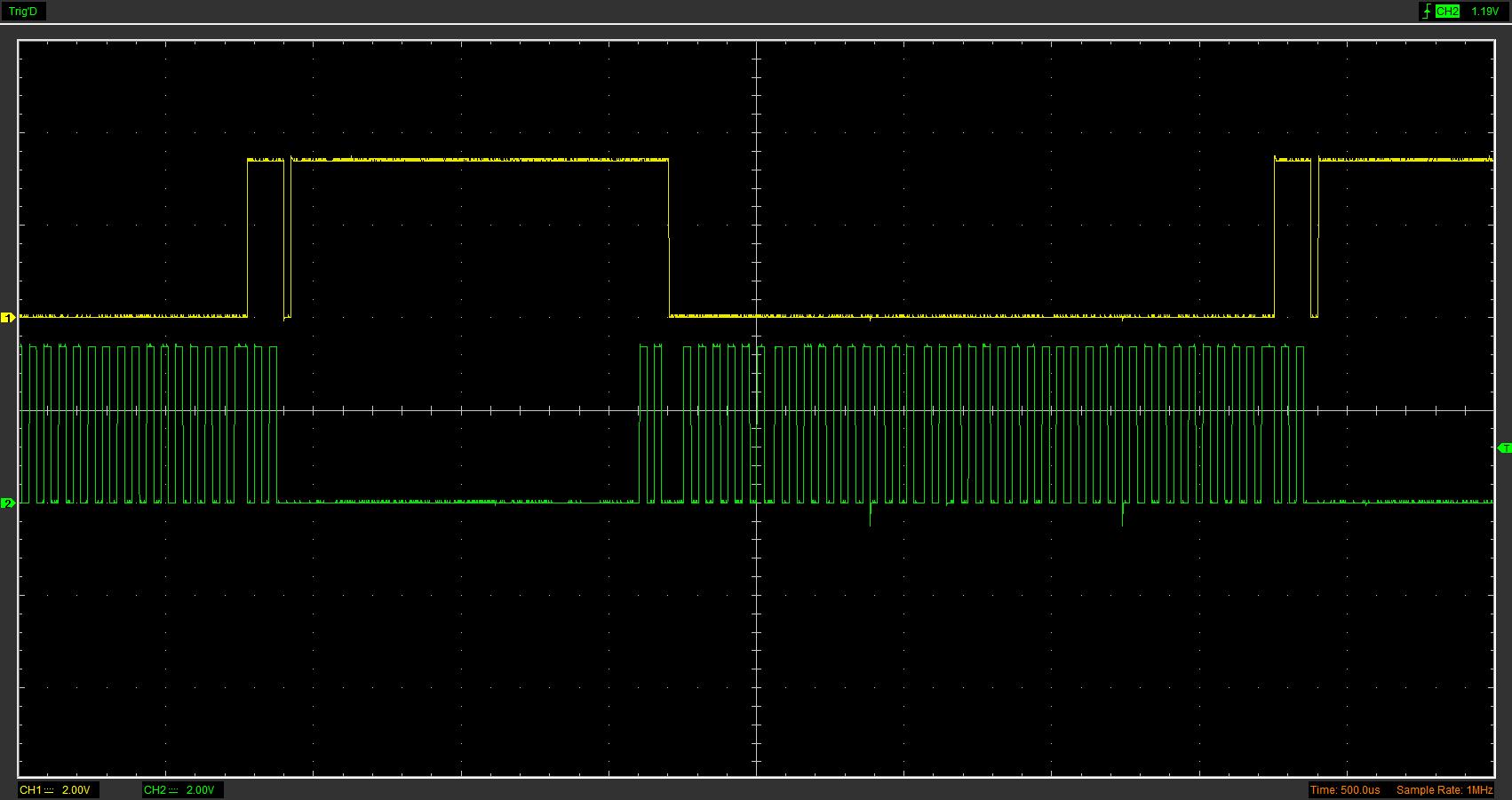Open the CH2 2.00V volts-per-division setting
Viewport: 1512px width, 800px height.
(200, 790)
